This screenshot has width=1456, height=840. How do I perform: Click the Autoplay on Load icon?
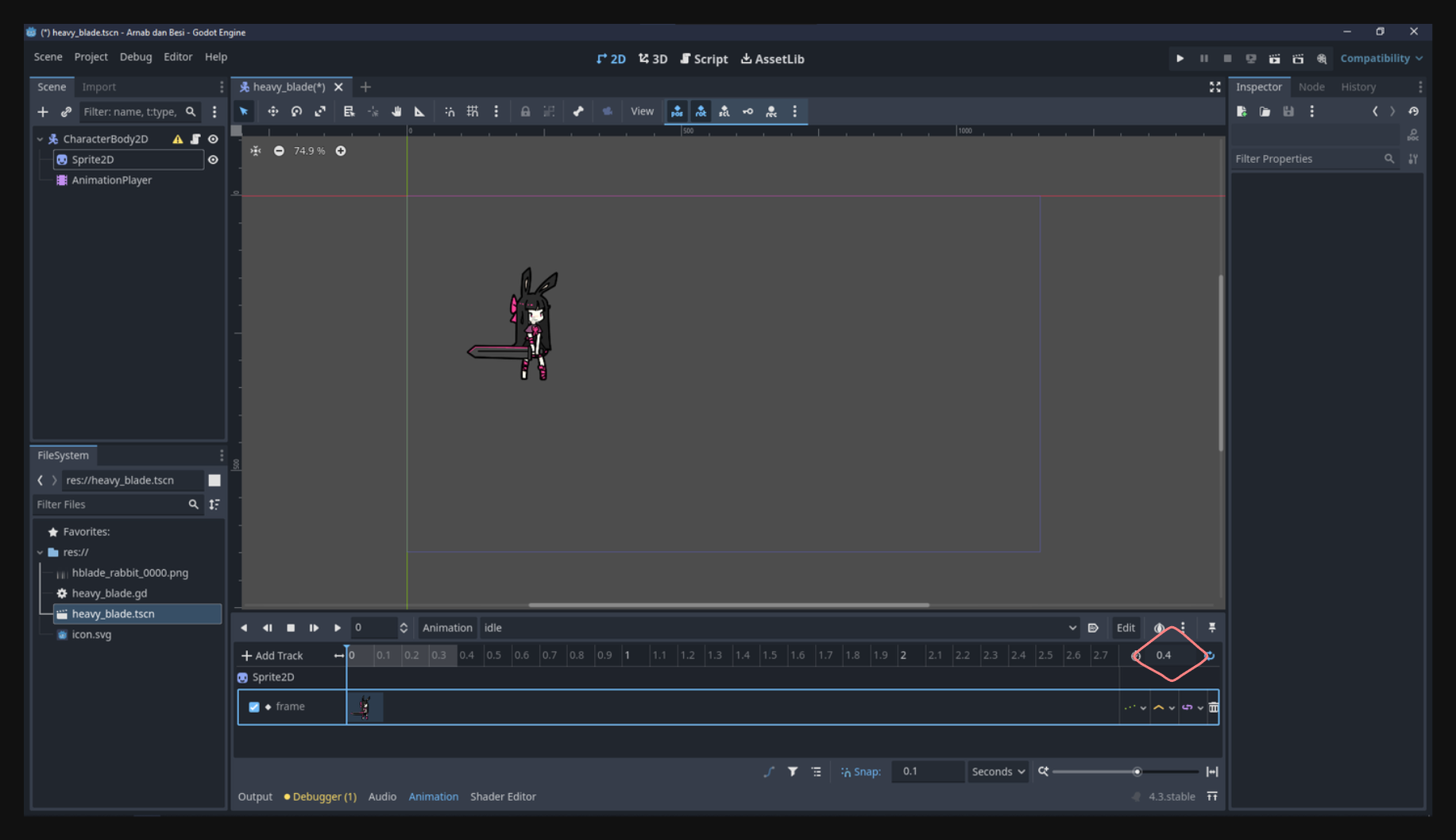[1093, 628]
